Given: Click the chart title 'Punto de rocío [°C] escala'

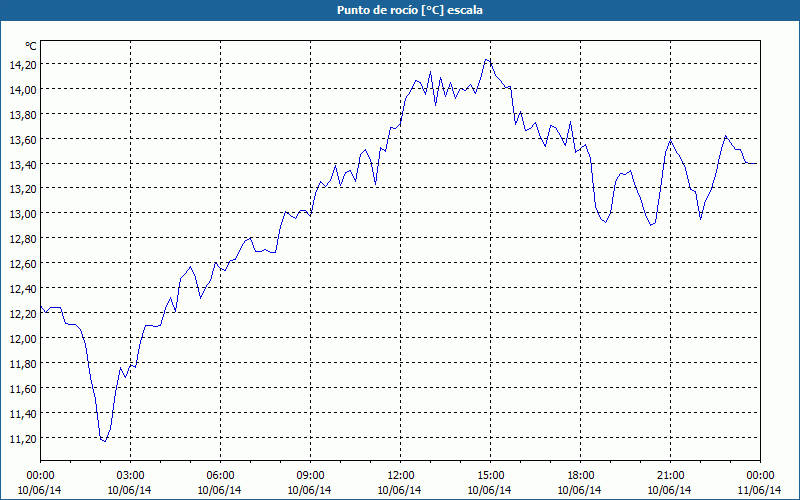Looking at the screenshot, I should coord(410,10).
